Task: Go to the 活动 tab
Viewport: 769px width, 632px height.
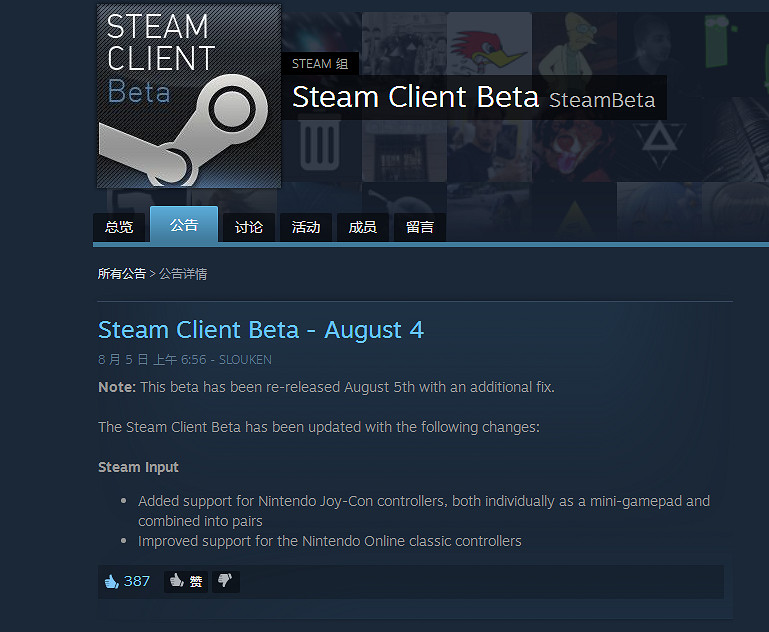Action: [x=306, y=227]
